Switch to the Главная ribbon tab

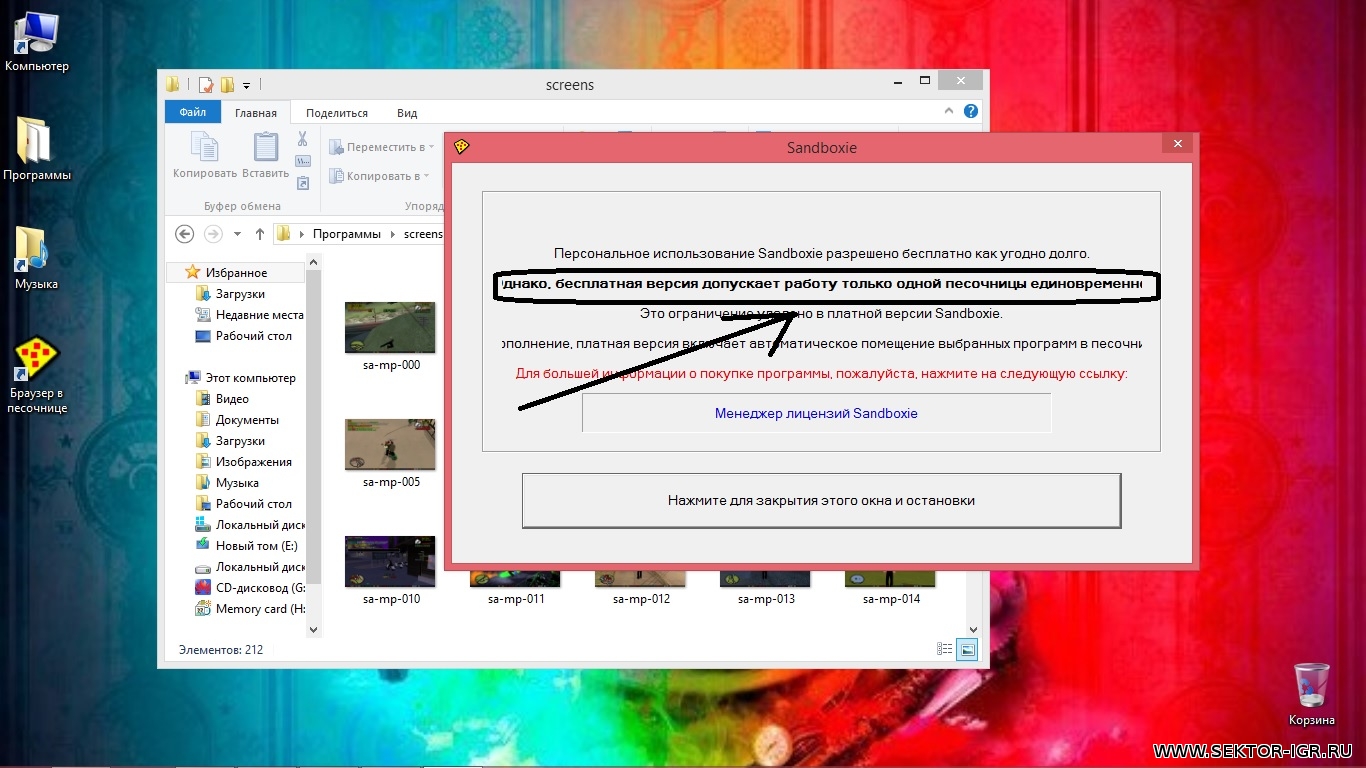256,113
